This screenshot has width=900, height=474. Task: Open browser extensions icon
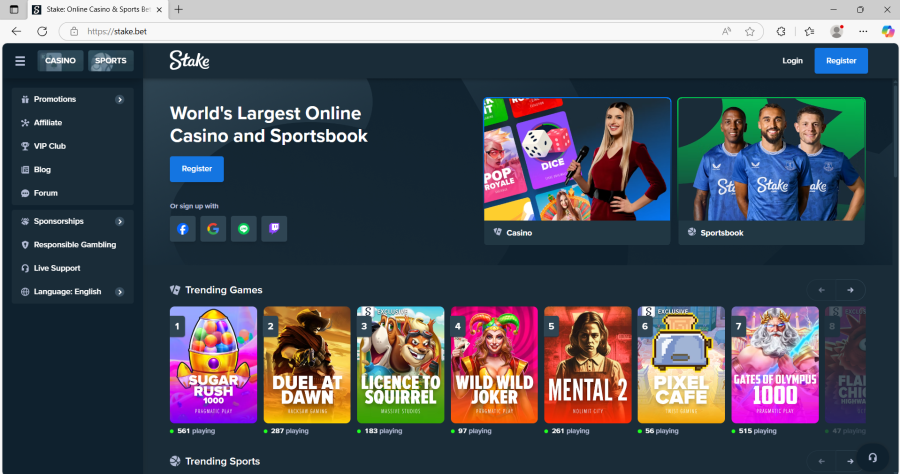[781, 32]
